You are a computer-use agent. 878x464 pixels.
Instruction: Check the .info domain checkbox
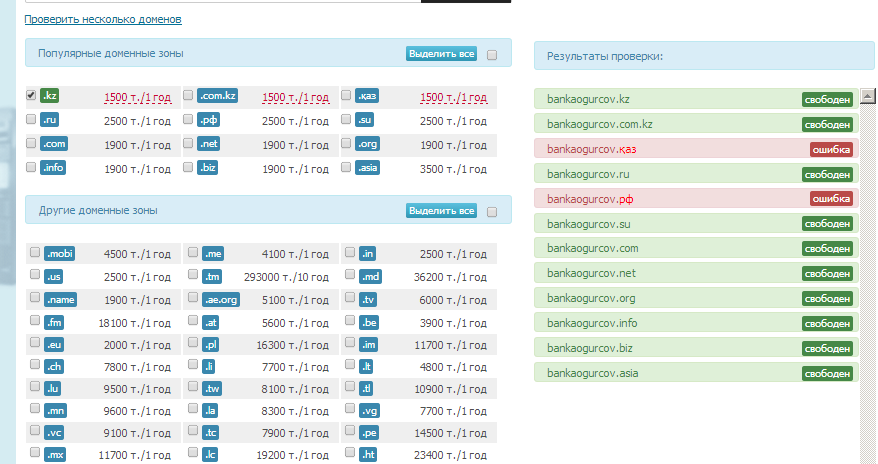coord(31,167)
